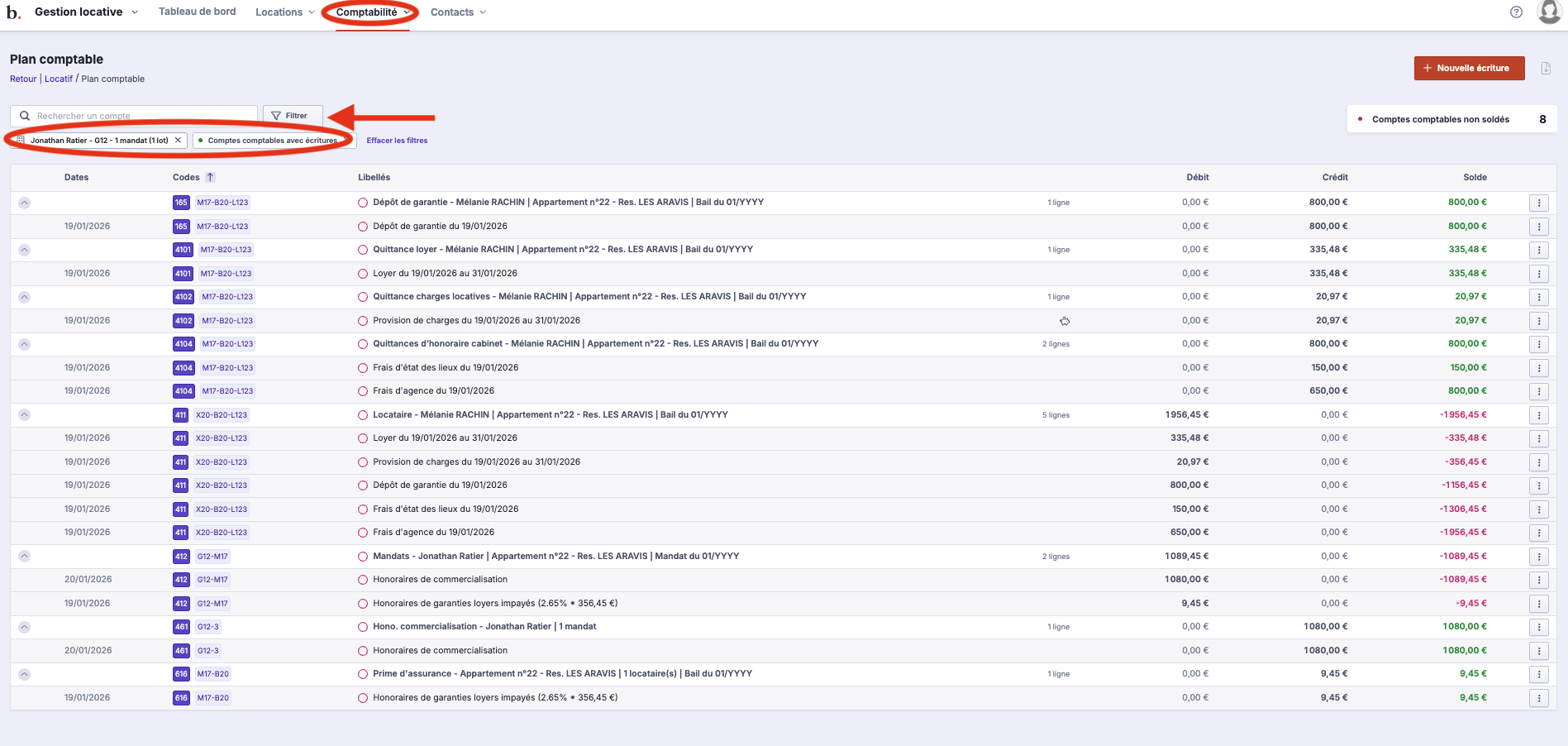Screen dimensions: 1568x746
Task: Collapse the 411 Locataire Mélanie RACHIN group
Action: pos(25,415)
